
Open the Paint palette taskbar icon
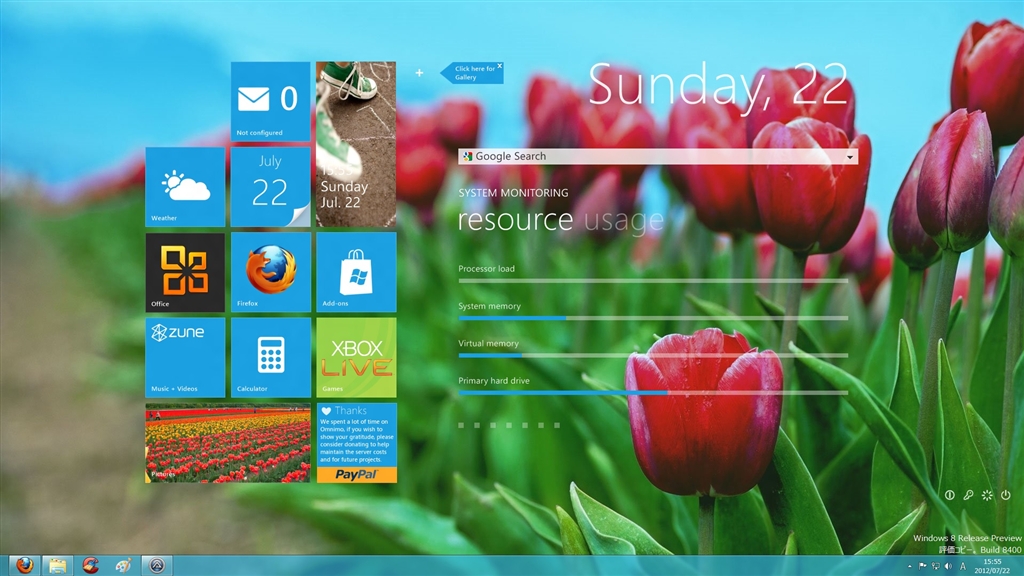click(x=123, y=565)
